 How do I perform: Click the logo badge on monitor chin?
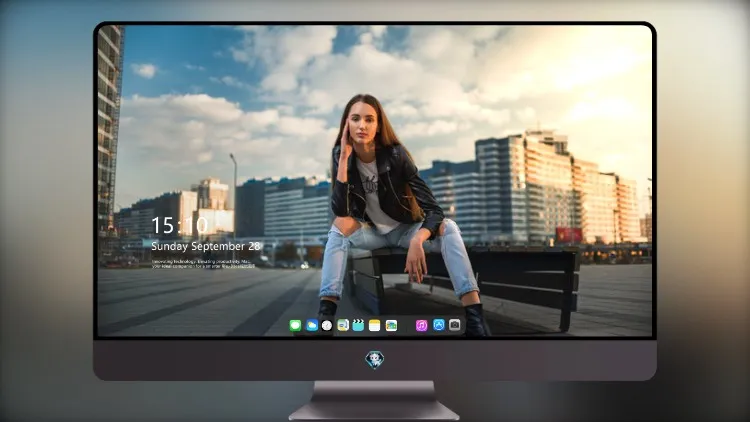click(x=375, y=360)
